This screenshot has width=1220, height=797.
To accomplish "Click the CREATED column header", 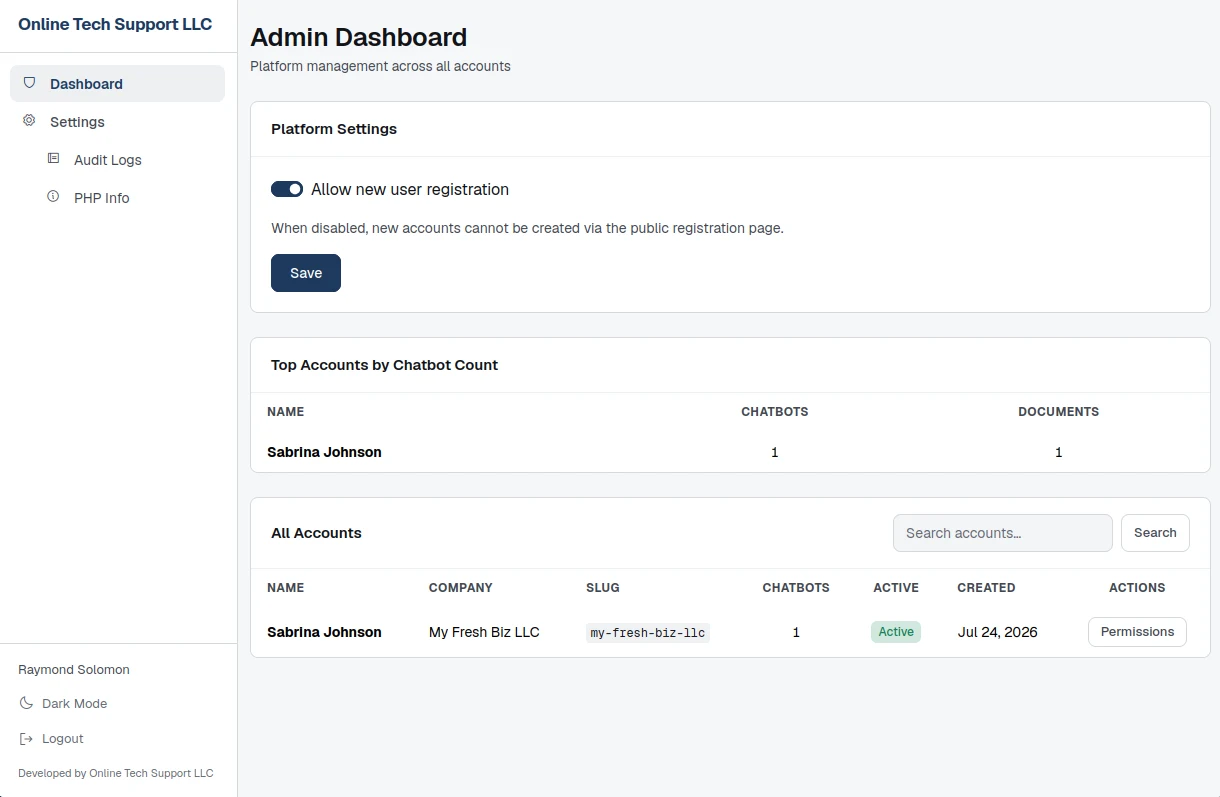I will pyautogui.click(x=986, y=587).
